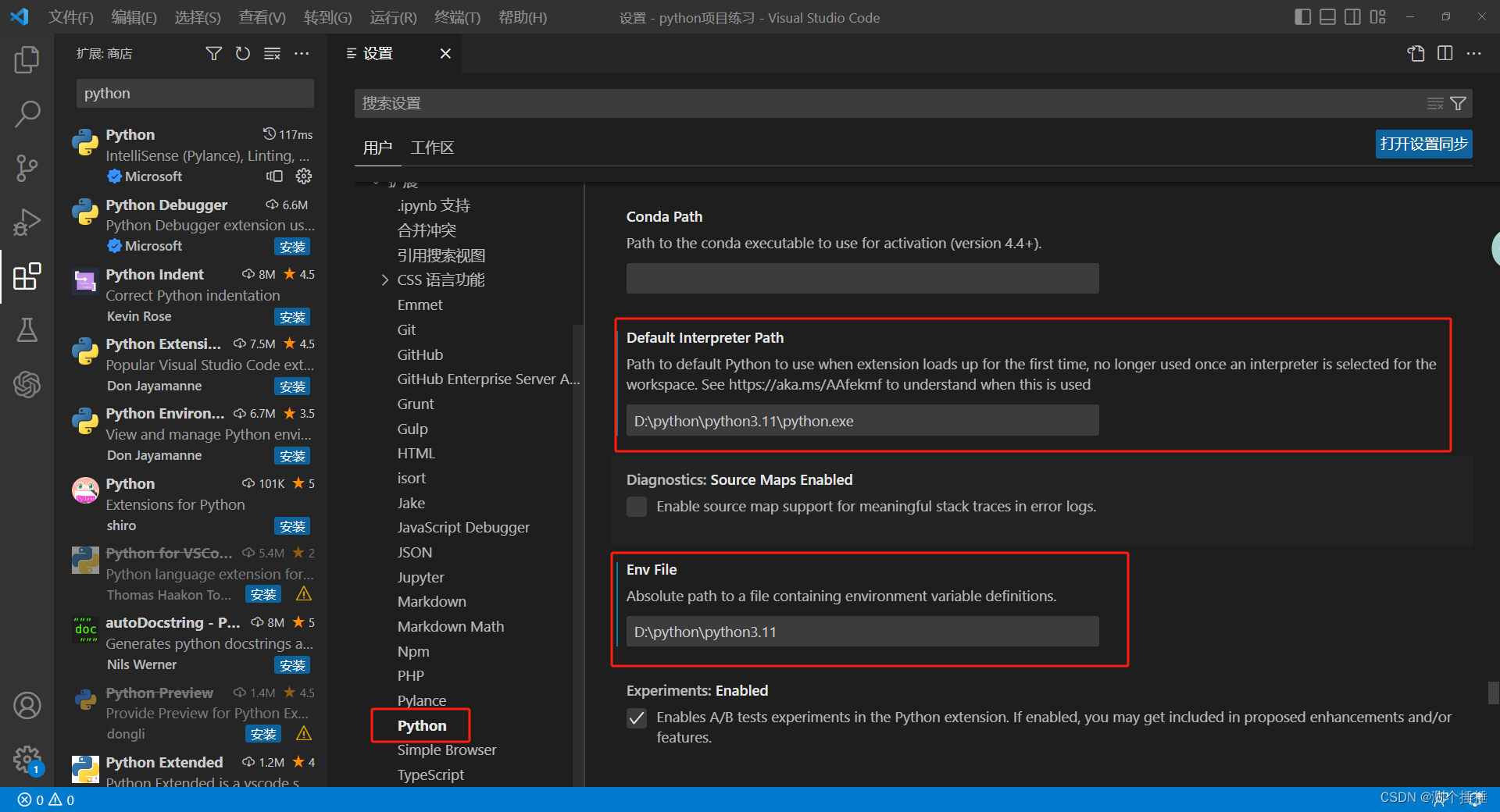Install Python Indent extension
The image size is (1500, 812).
point(292,317)
